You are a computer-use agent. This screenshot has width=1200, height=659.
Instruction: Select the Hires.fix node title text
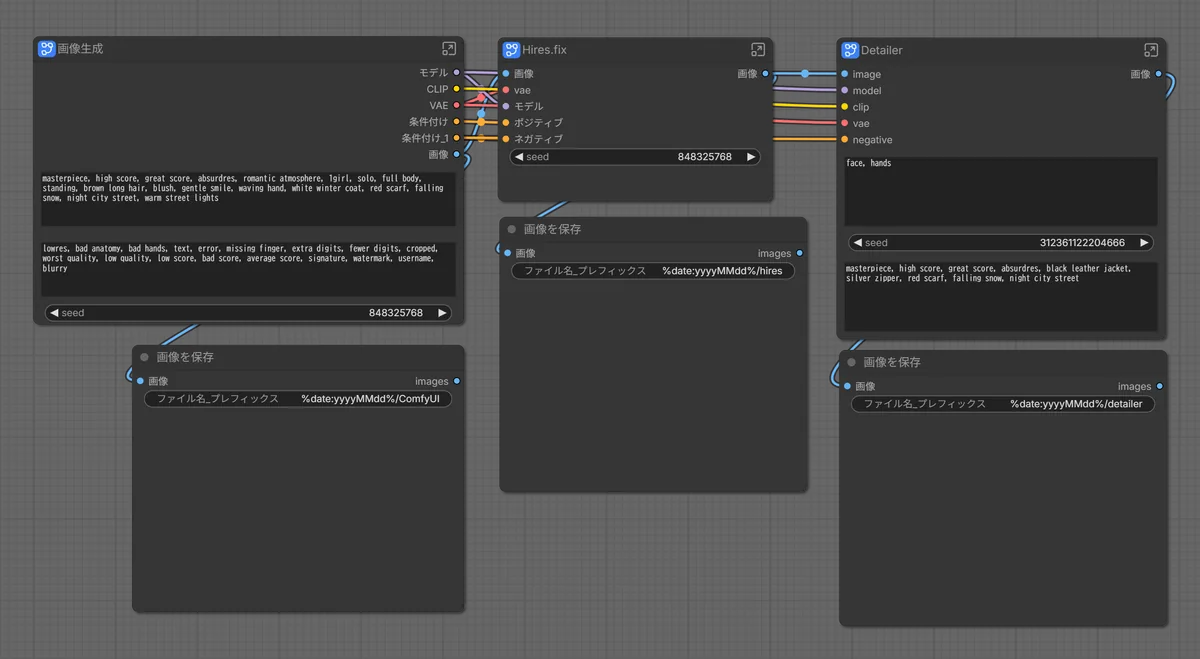tap(545, 49)
